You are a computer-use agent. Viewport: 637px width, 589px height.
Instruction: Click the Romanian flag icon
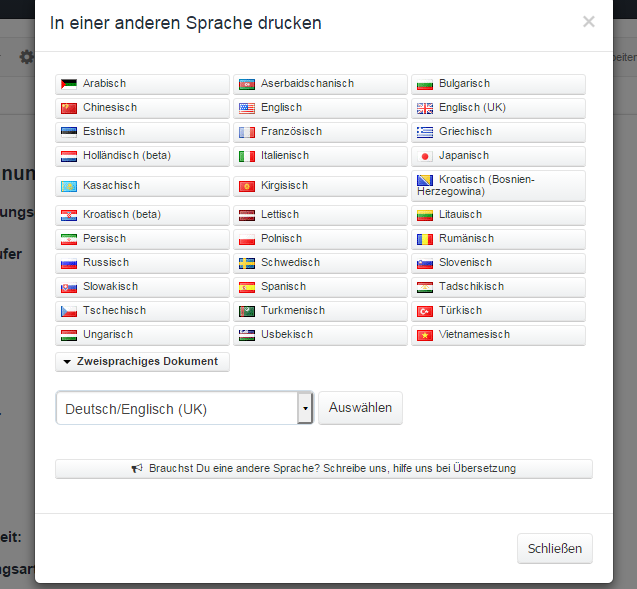[x=425, y=239]
